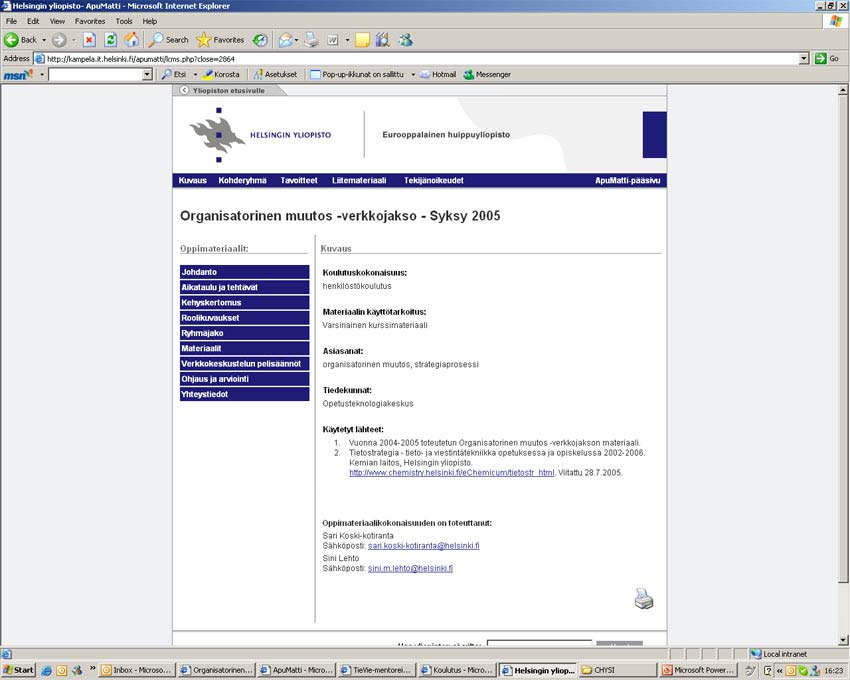Open the Roolikuvaukset sidebar item
Screen dimensions: 850x680
[x=244, y=318]
